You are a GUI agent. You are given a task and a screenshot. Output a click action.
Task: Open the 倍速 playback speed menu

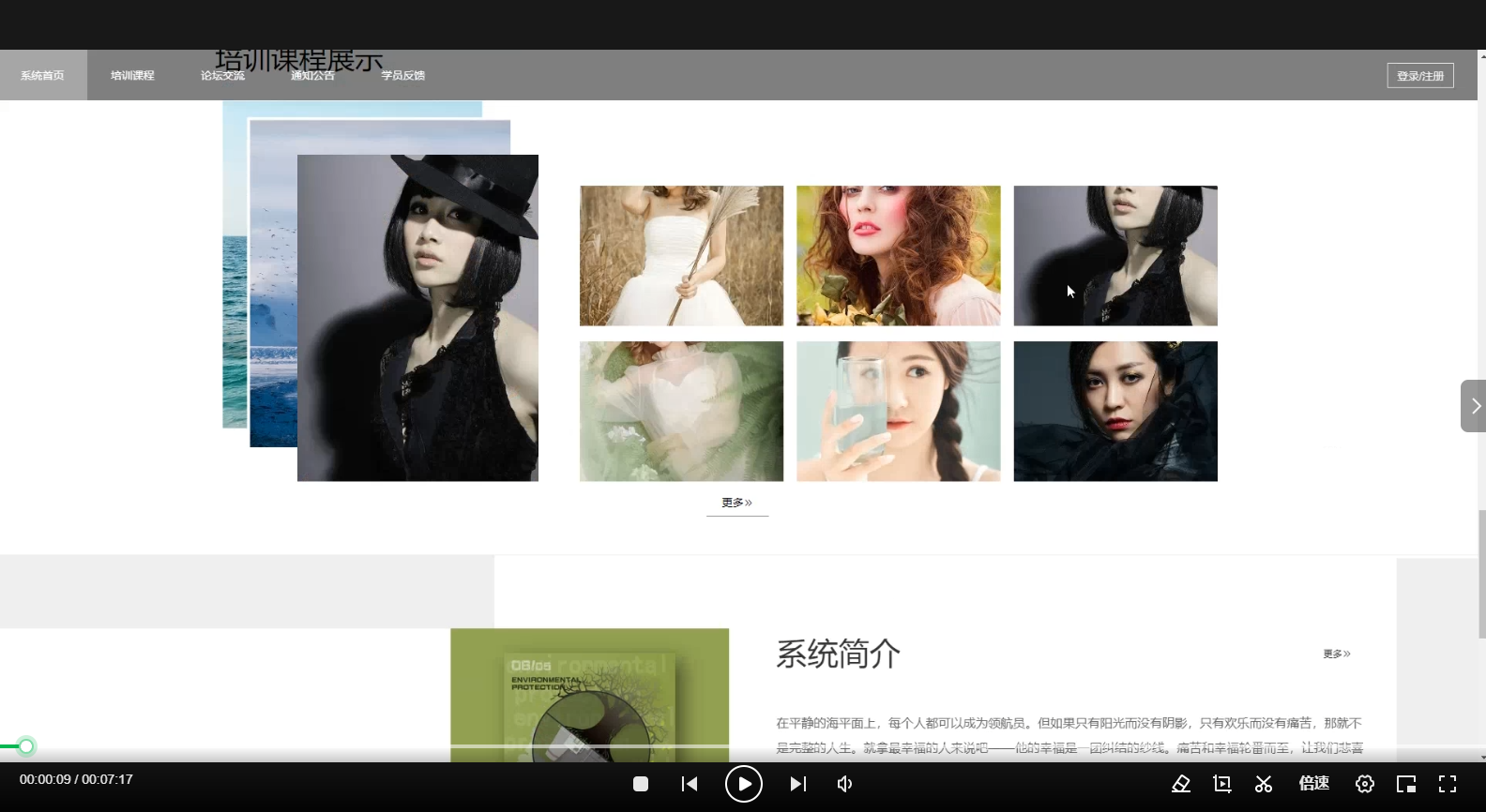pyautogui.click(x=1314, y=783)
